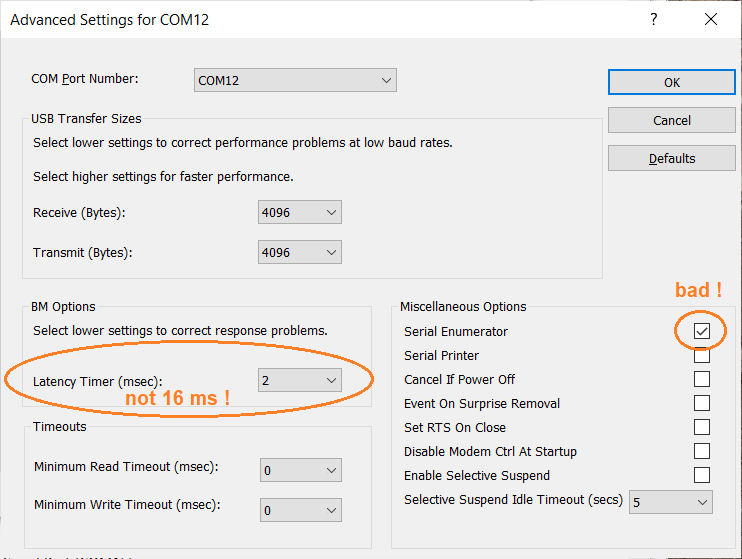Enable Event On Surprise Removal checkbox
This screenshot has width=742, height=559.
pos(702,403)
